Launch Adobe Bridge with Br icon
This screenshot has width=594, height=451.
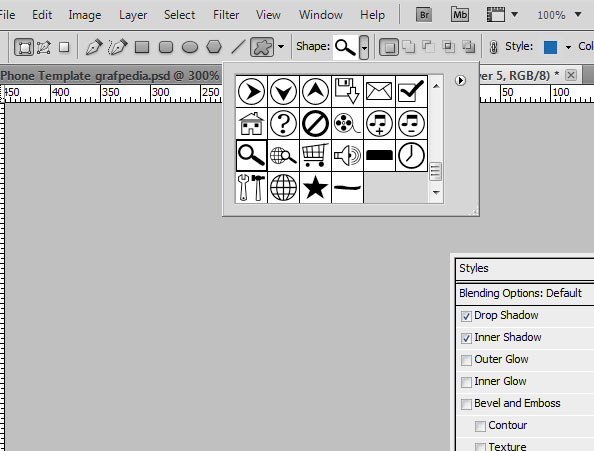(424, 15)
